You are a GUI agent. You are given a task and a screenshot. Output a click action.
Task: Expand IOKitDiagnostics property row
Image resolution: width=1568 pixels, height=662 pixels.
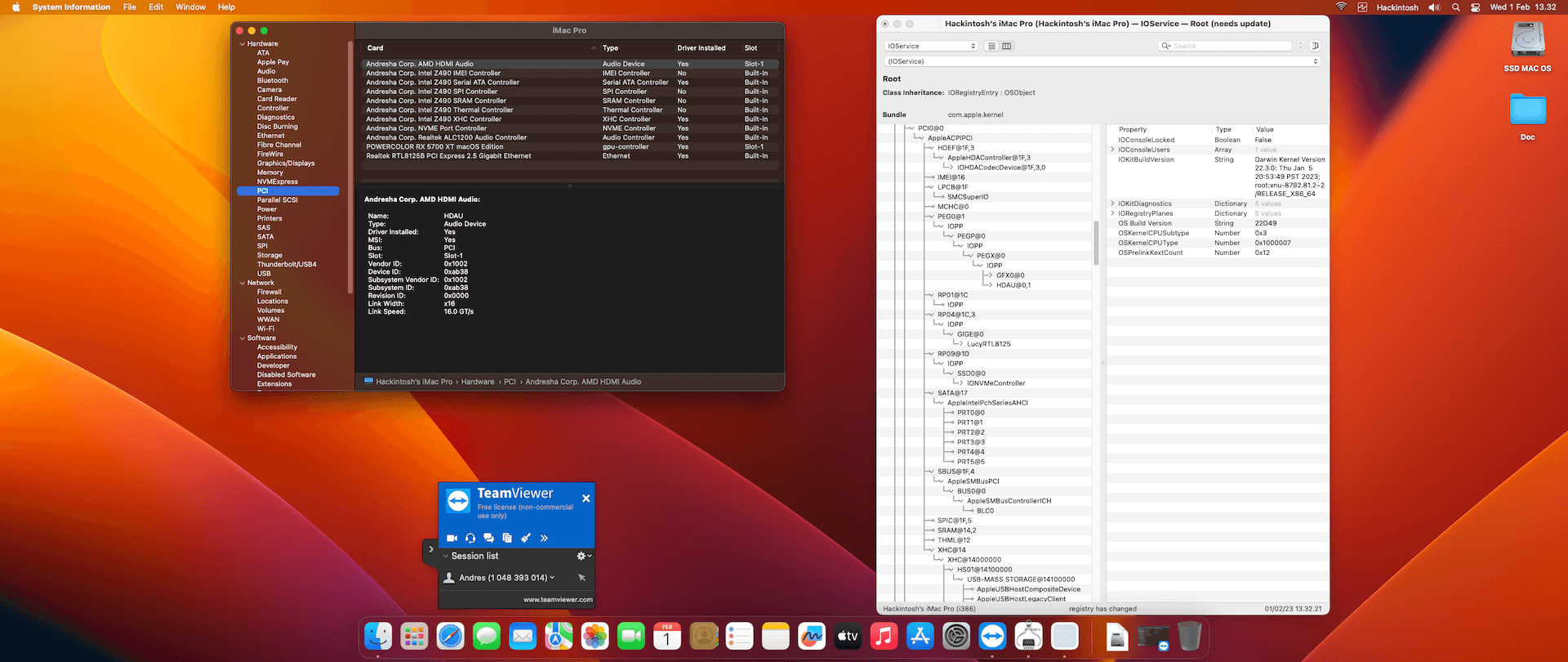pyautogui.click(x=1112, y=204)
